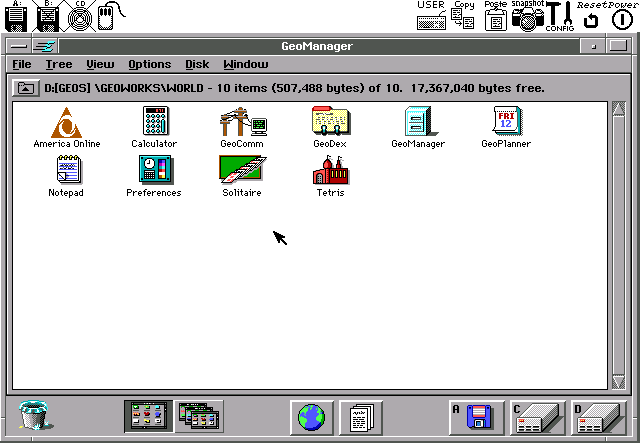Screen dimensions: 640x443
Task: Click the wastebasket icon
Action: (x=35, y=416)
